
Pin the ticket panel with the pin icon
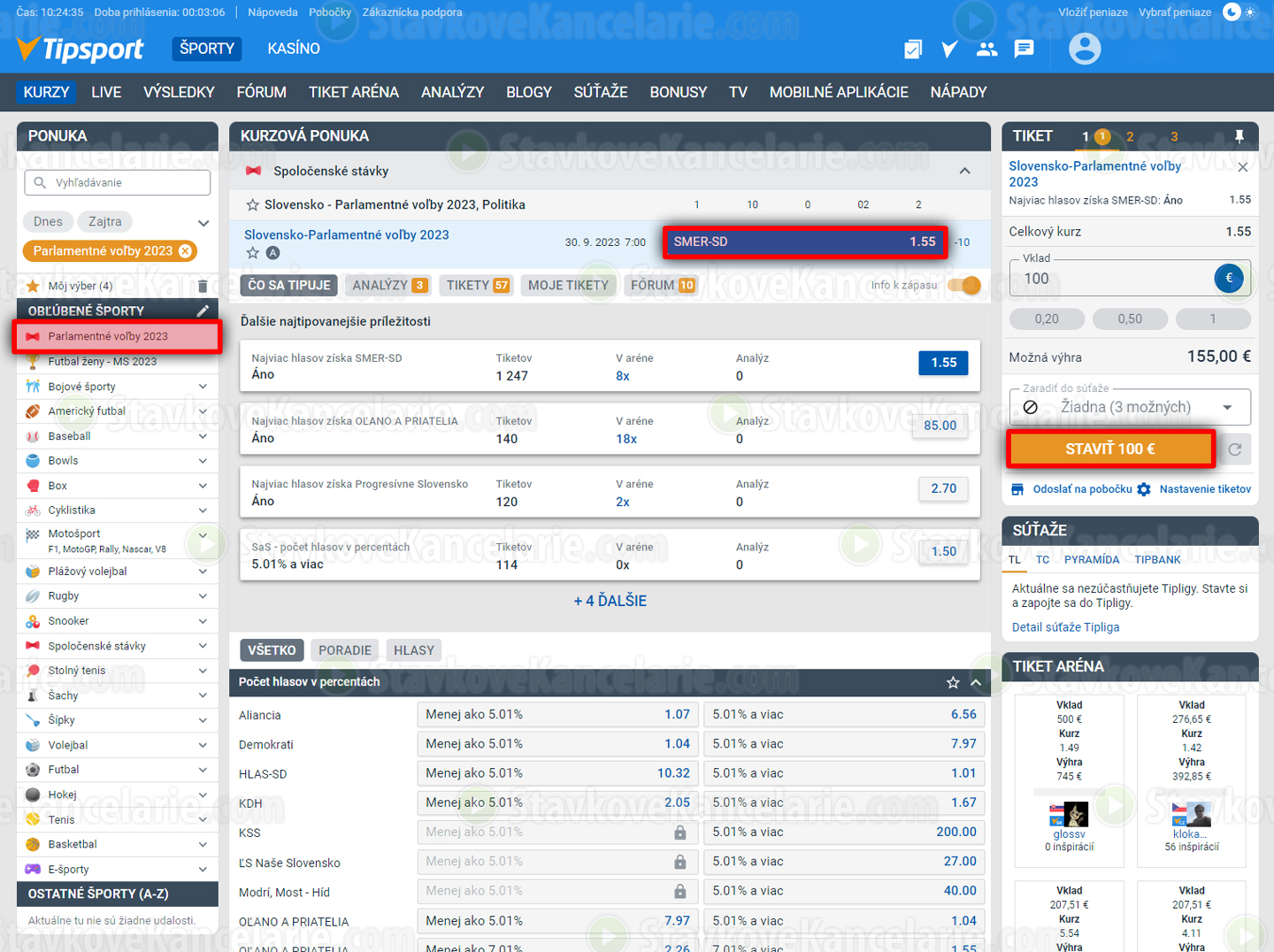tap(1239, 136)
